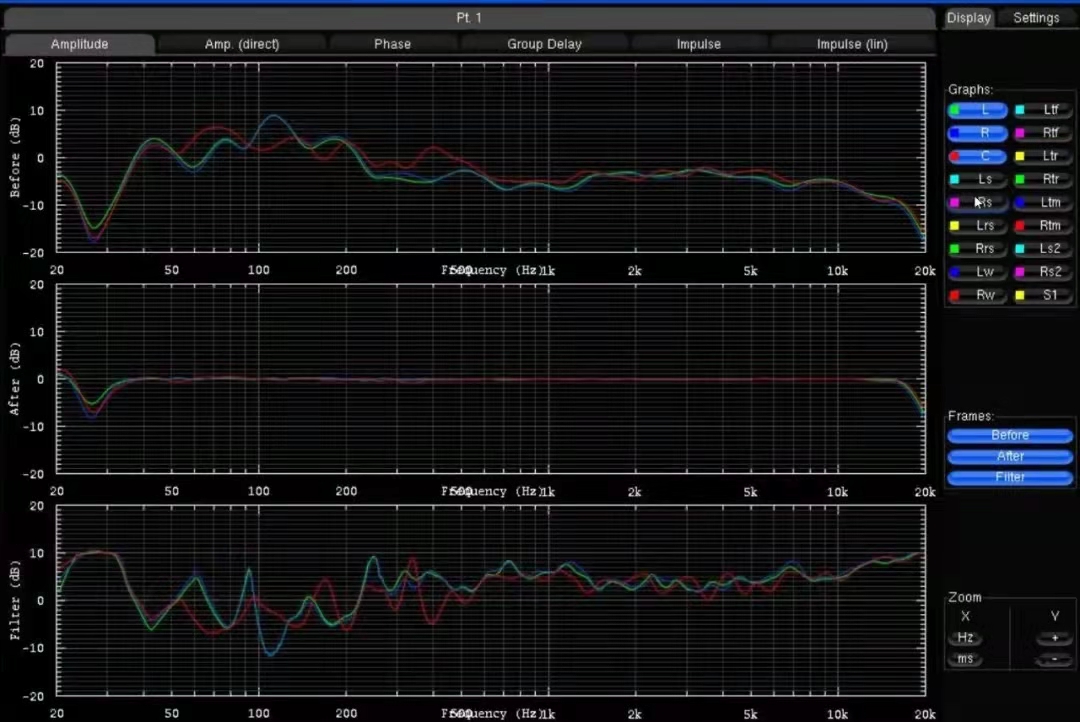1080x722 pixels.
Task: Switch to the Phase tab
Action: [392, 44]
